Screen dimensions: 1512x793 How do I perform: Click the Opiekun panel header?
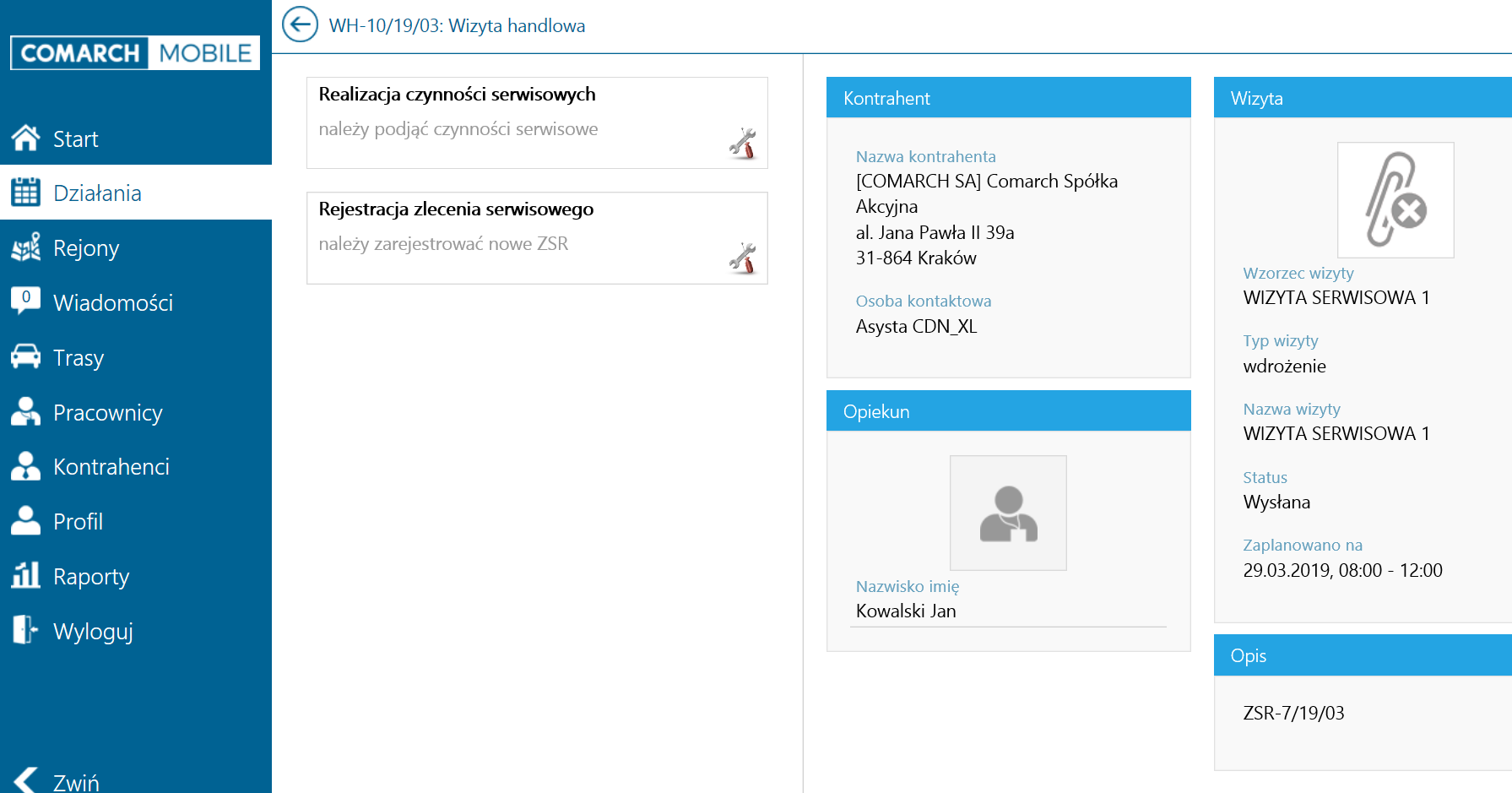(x=1008, y=410)
